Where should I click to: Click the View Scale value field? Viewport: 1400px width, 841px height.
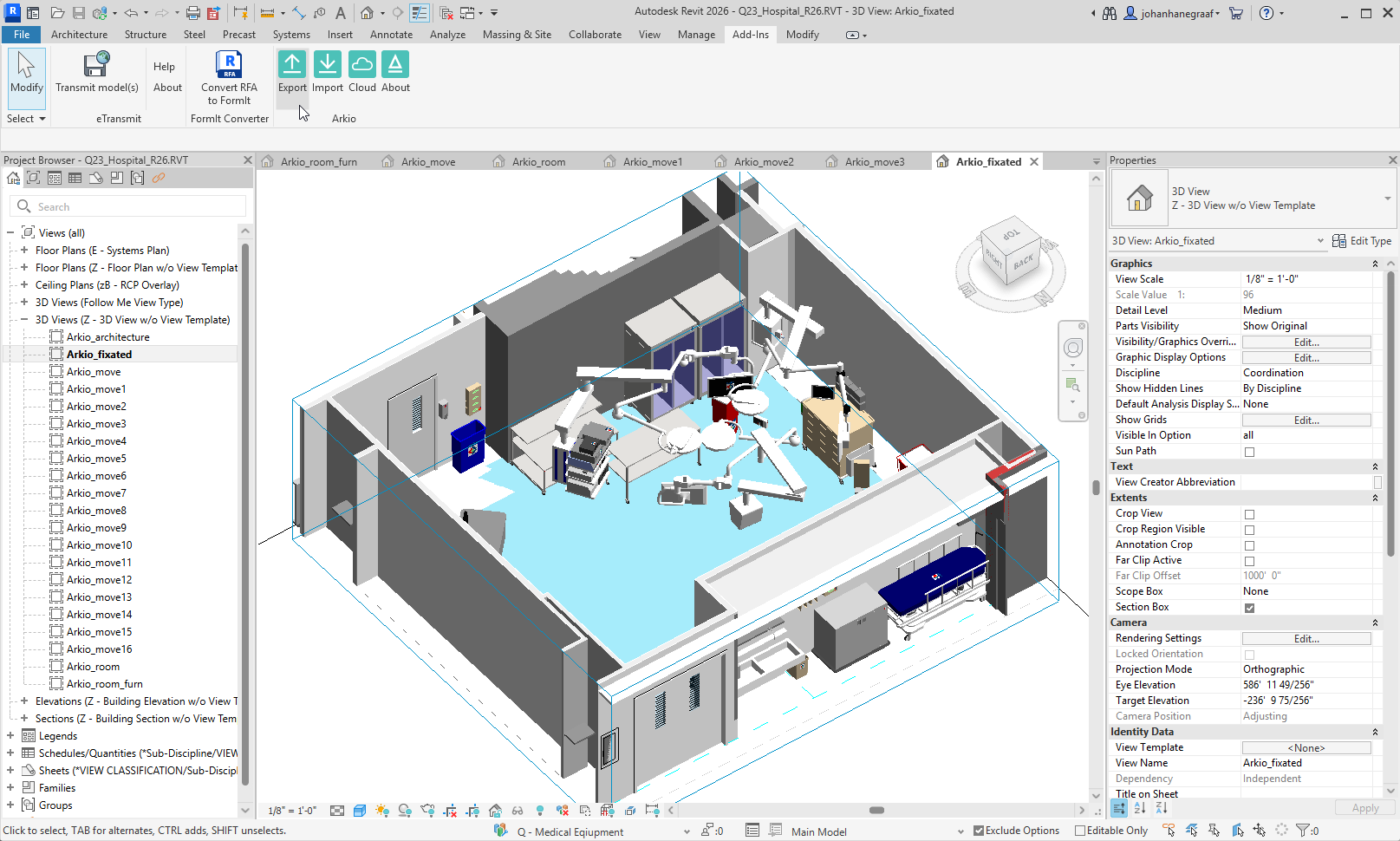1307,279
